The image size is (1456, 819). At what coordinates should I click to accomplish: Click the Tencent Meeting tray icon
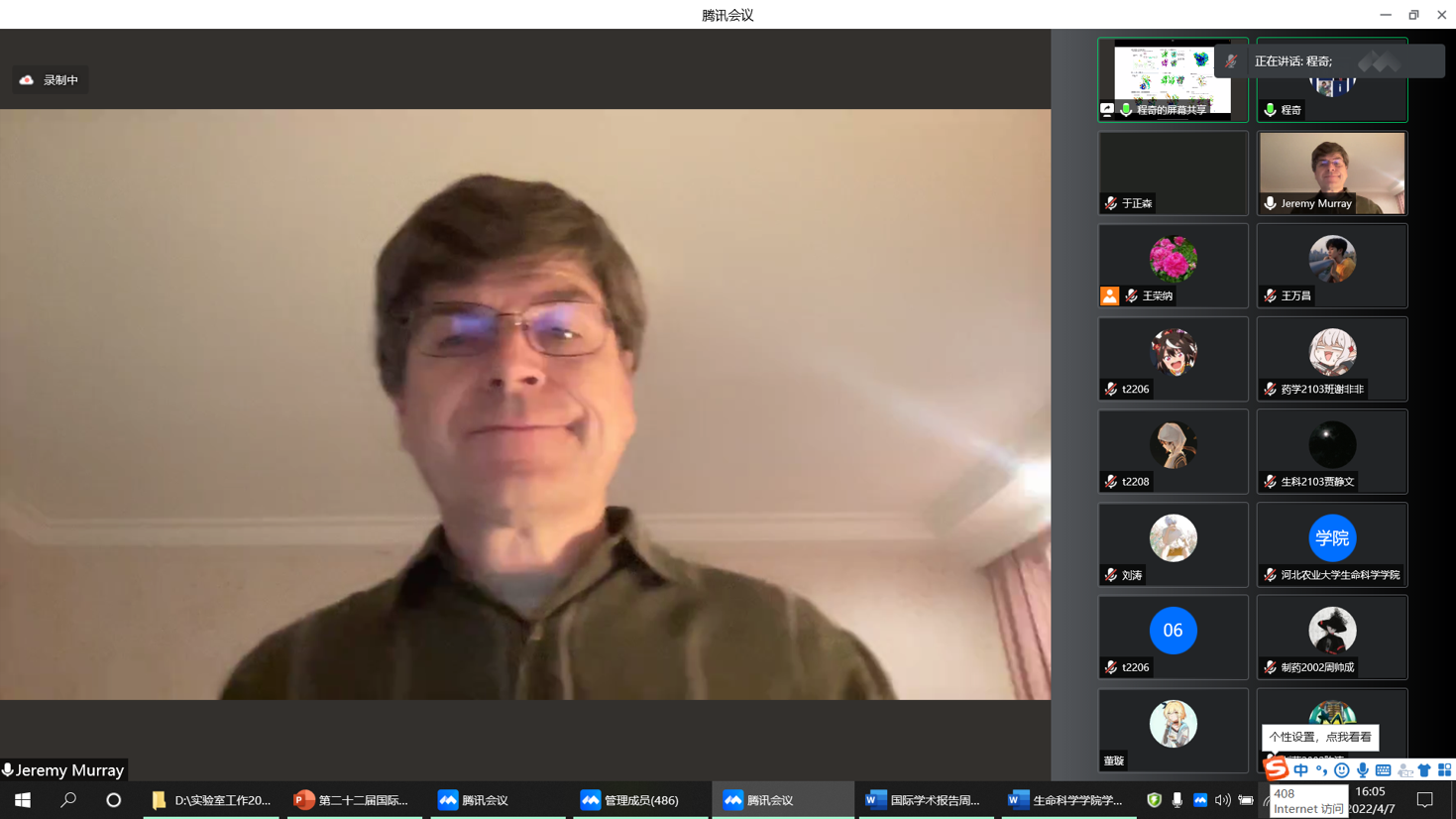click(1200, 800)
